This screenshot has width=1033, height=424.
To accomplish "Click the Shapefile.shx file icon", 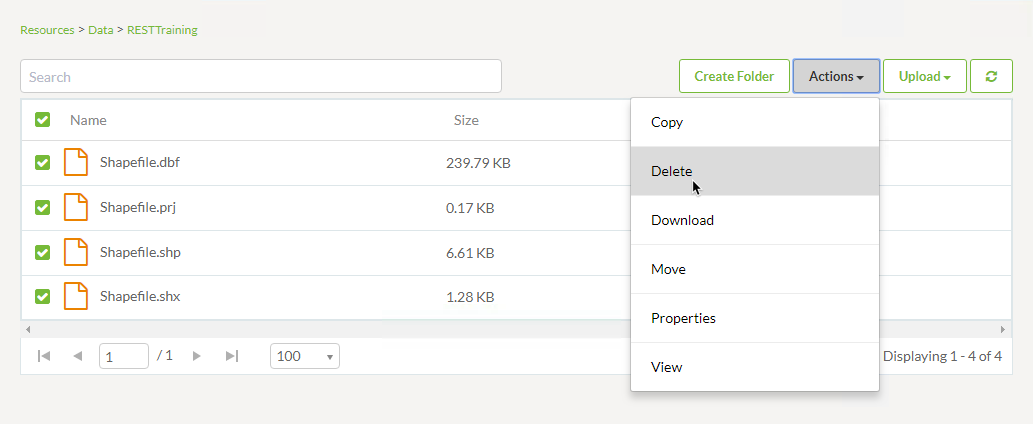I will click(76, 296).
